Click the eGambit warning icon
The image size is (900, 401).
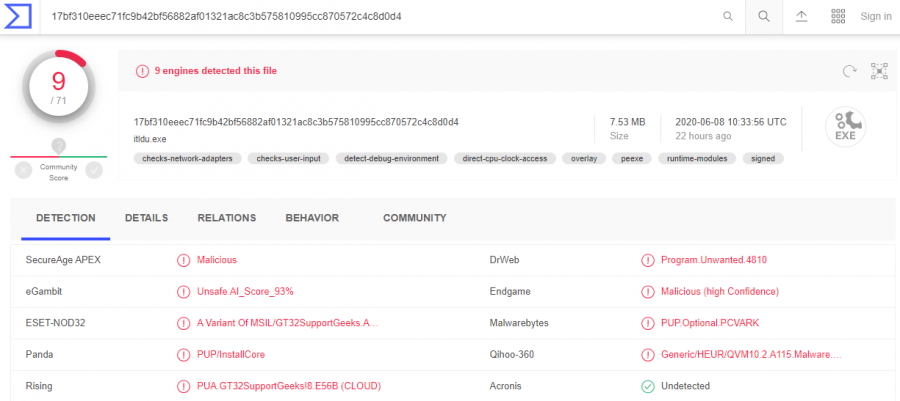183,292
